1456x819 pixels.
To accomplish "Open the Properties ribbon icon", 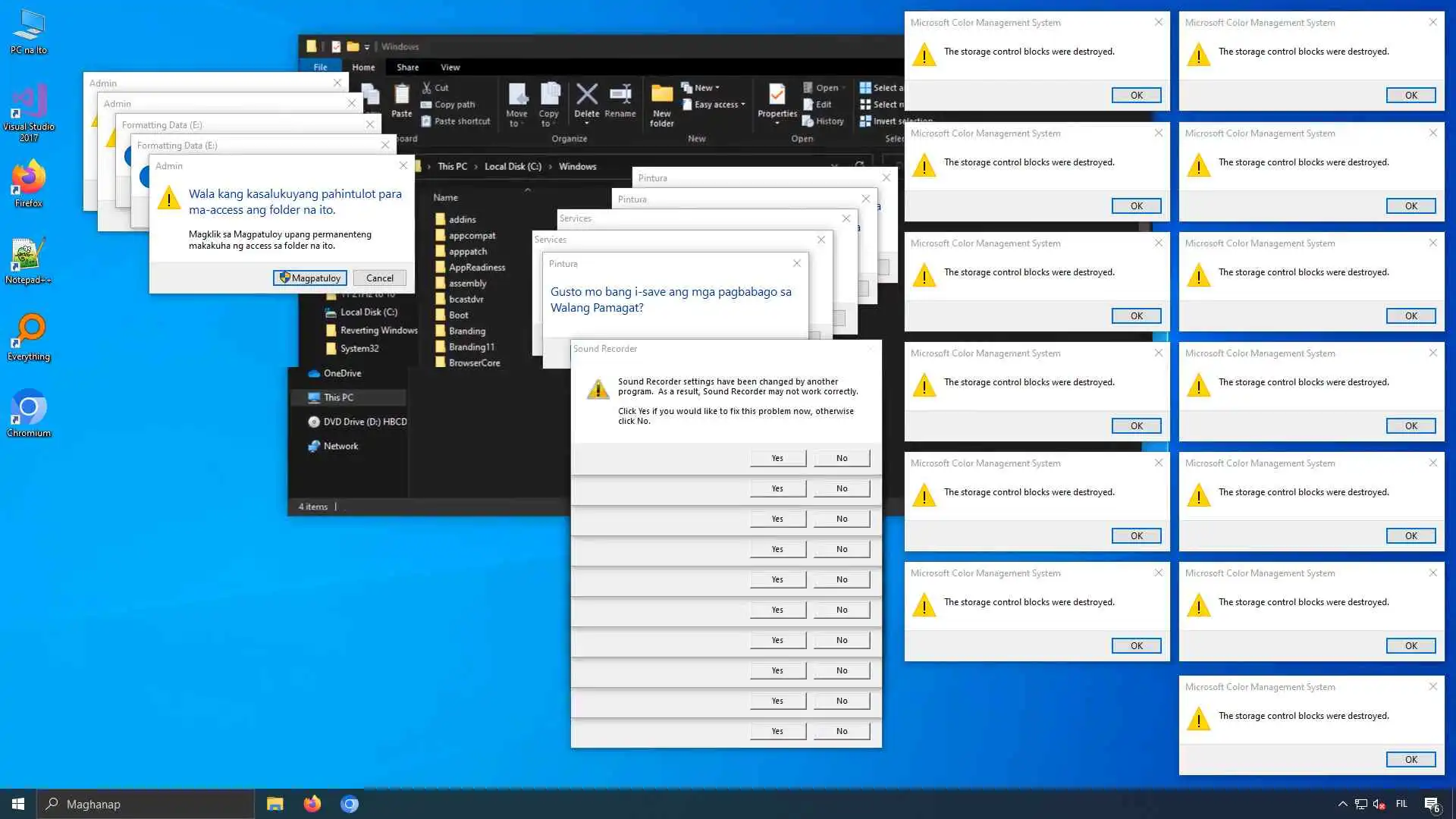I will click(x=777, y=96).
